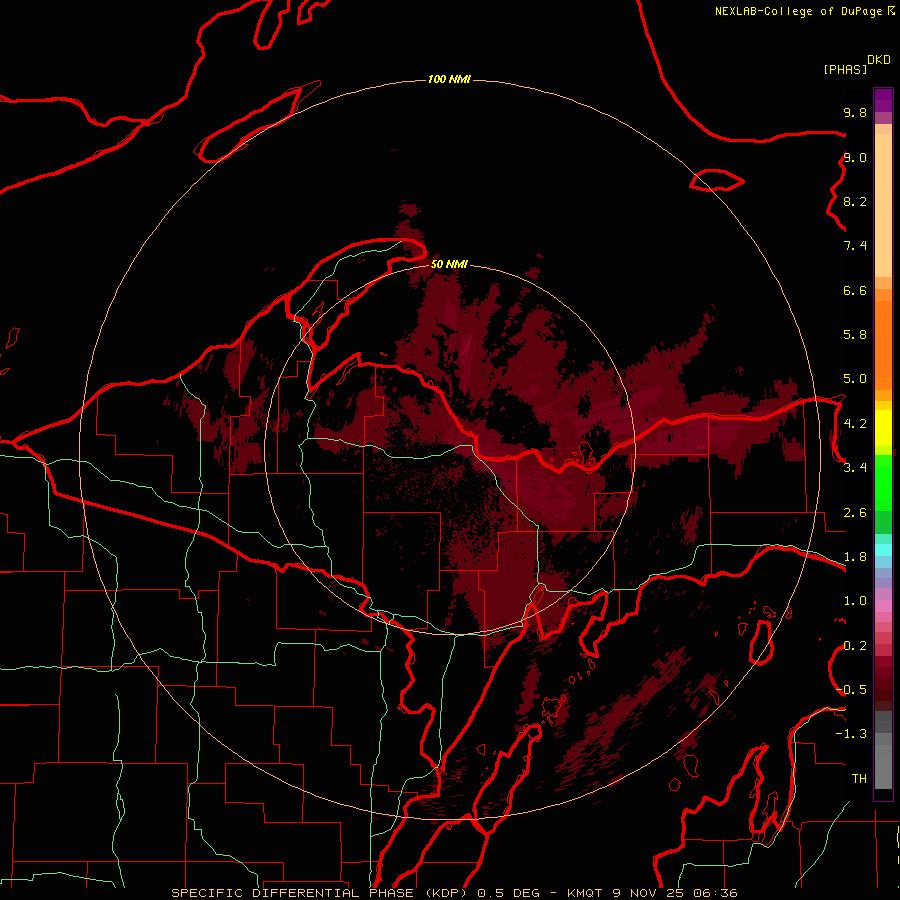Click the 5.8 scale value

pyautogui.click(x=855, y=335)
